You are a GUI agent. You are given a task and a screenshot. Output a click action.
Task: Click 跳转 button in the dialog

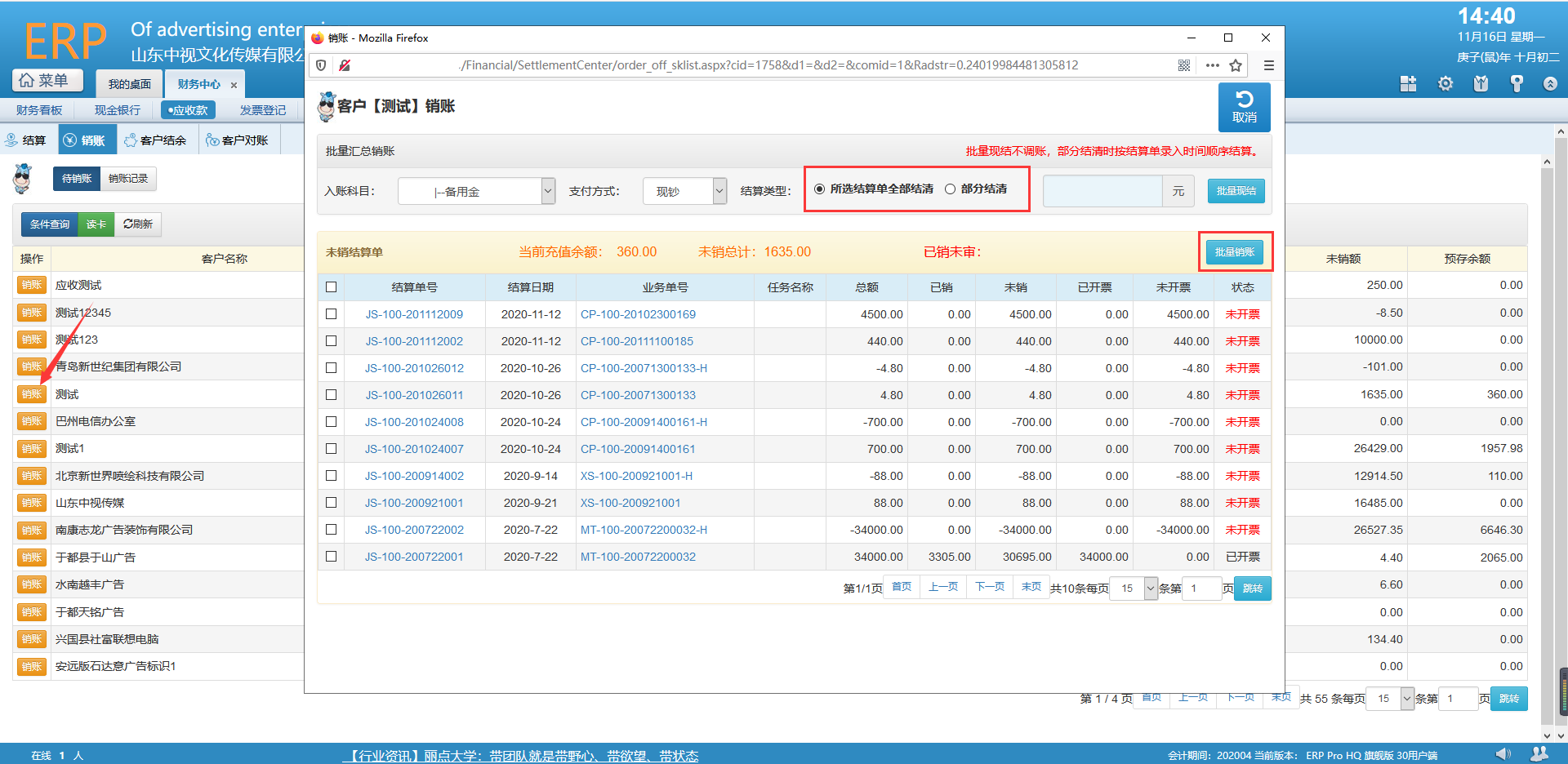point(1253,589)
